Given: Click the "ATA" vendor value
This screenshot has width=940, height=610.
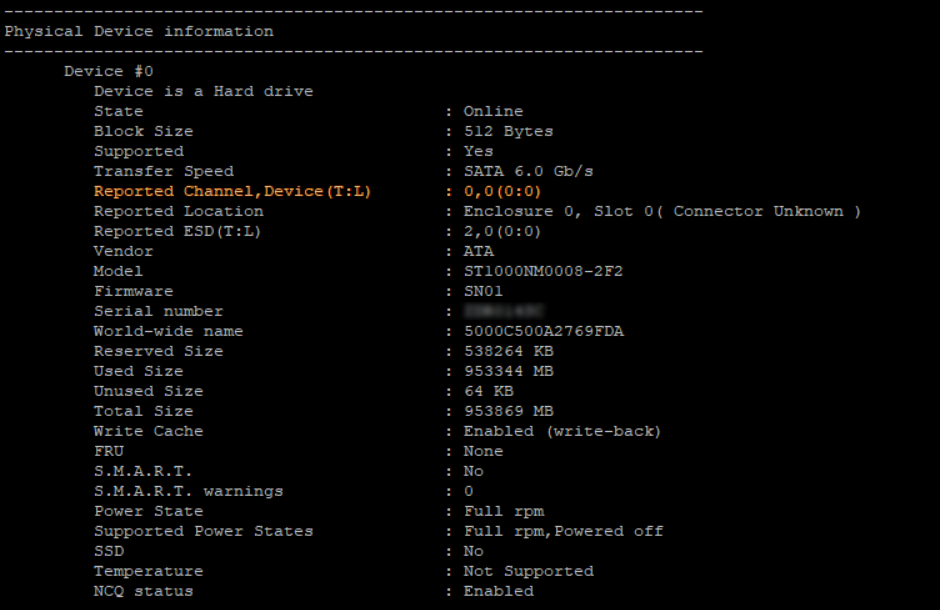Looking at the screenshot, I should pyautogui.click(x=478, y=251).
